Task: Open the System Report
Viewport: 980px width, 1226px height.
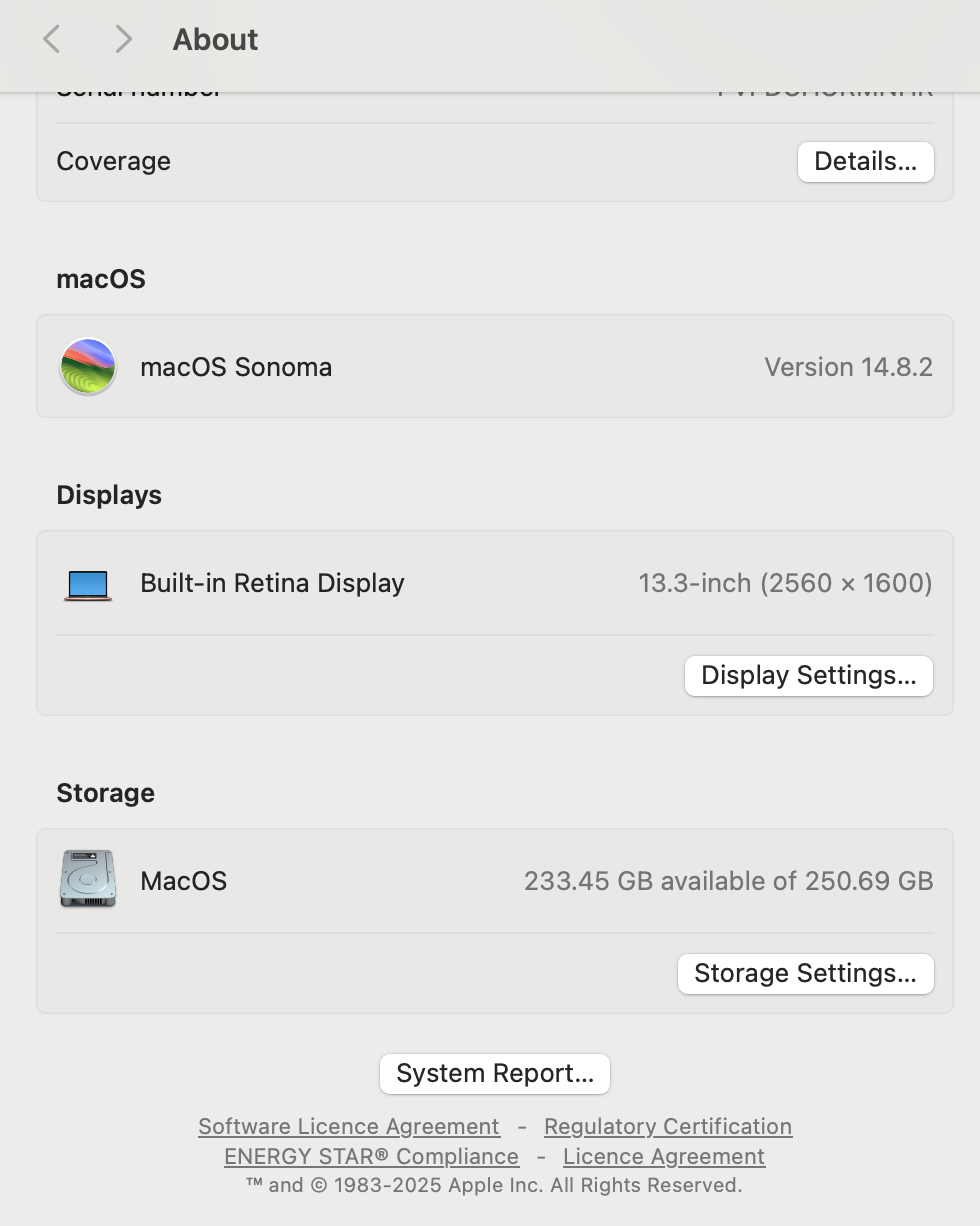Action: 495,1074
